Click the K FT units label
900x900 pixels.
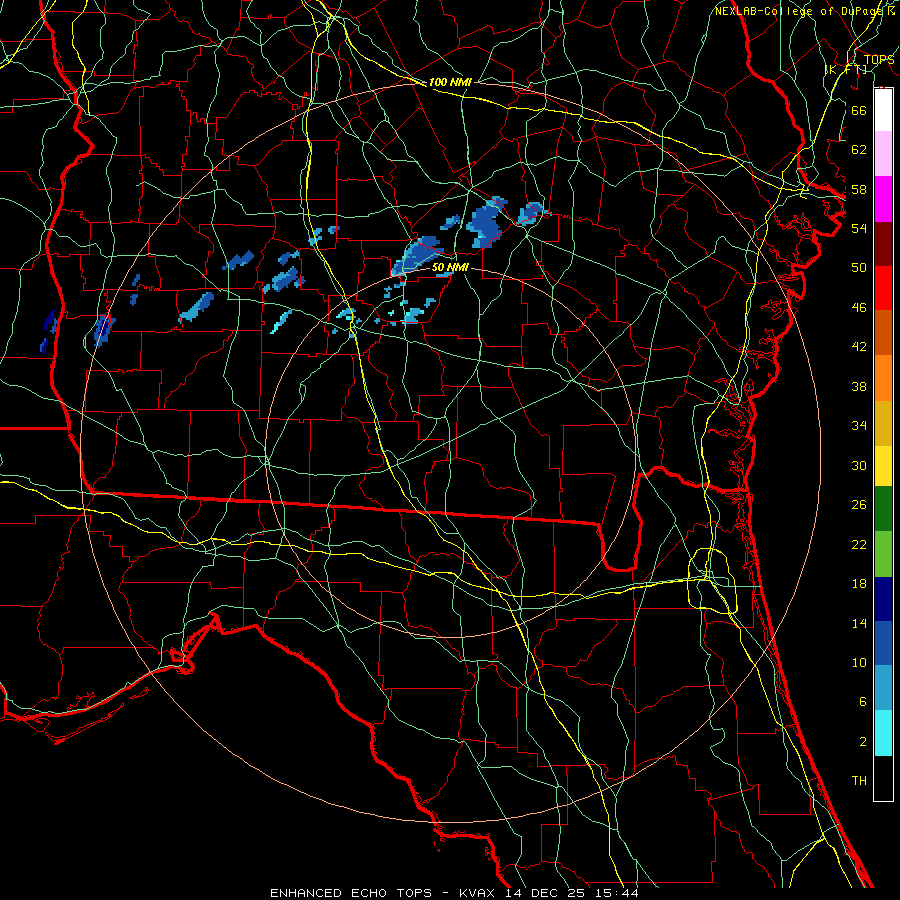pyautogui.click(x=846, y=69)
